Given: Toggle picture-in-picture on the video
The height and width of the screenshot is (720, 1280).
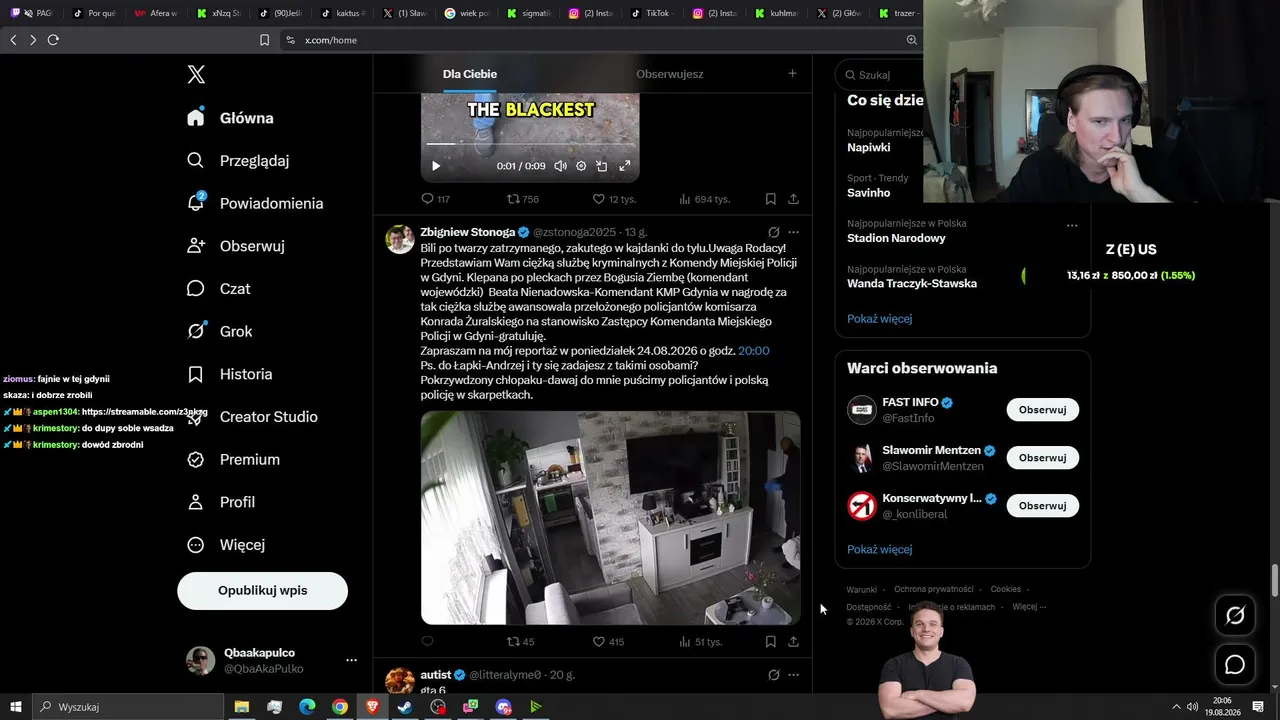Looking at the screenshot, I should click(602, 166).
